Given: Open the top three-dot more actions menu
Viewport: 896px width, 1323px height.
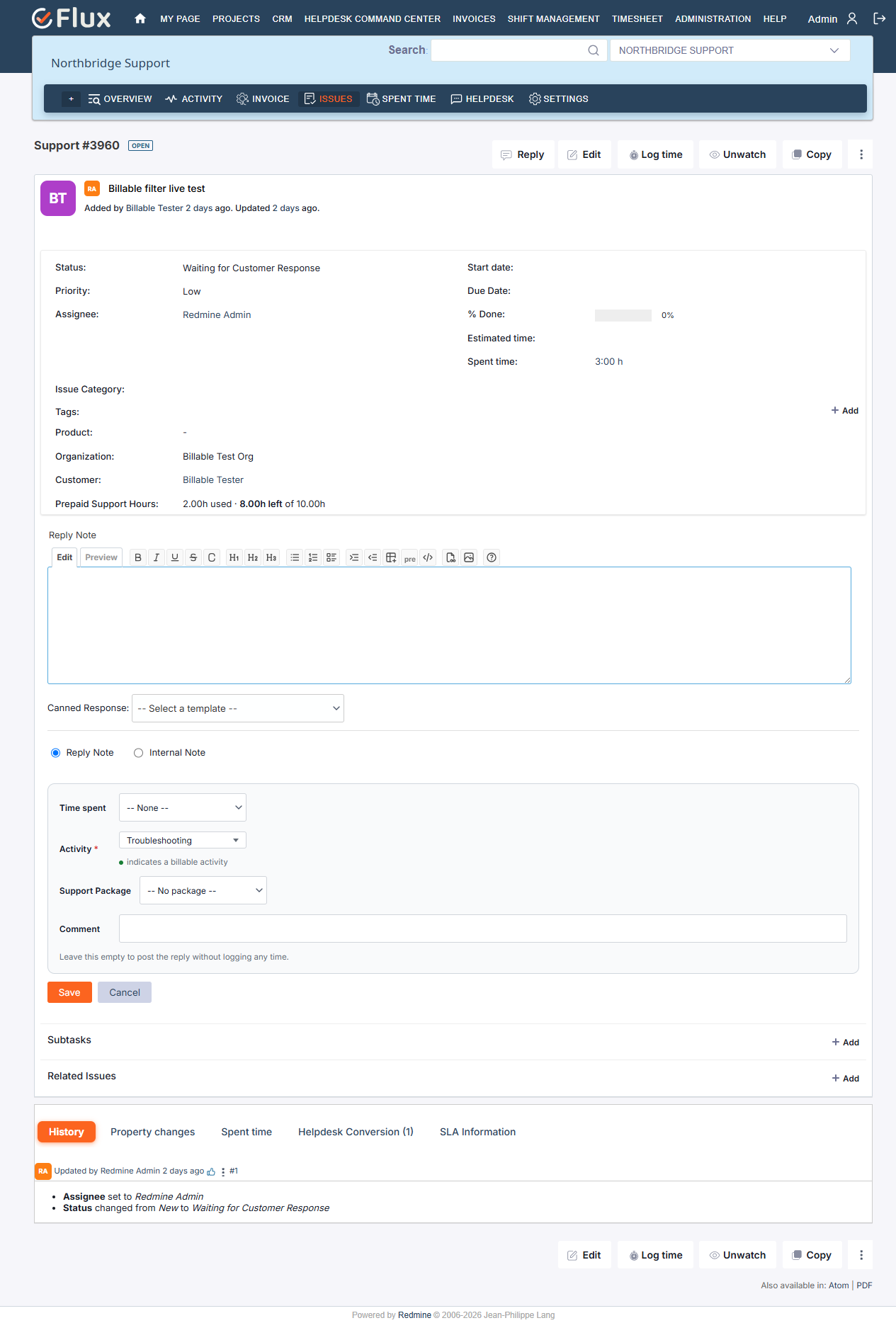Looking at the screenshot, I should pos(861,154).
